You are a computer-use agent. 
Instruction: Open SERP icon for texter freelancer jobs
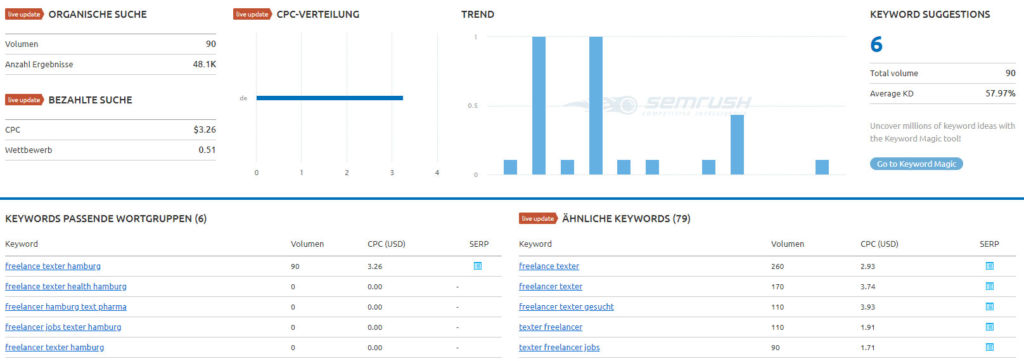pyautogui.click(x=989, y=347)
